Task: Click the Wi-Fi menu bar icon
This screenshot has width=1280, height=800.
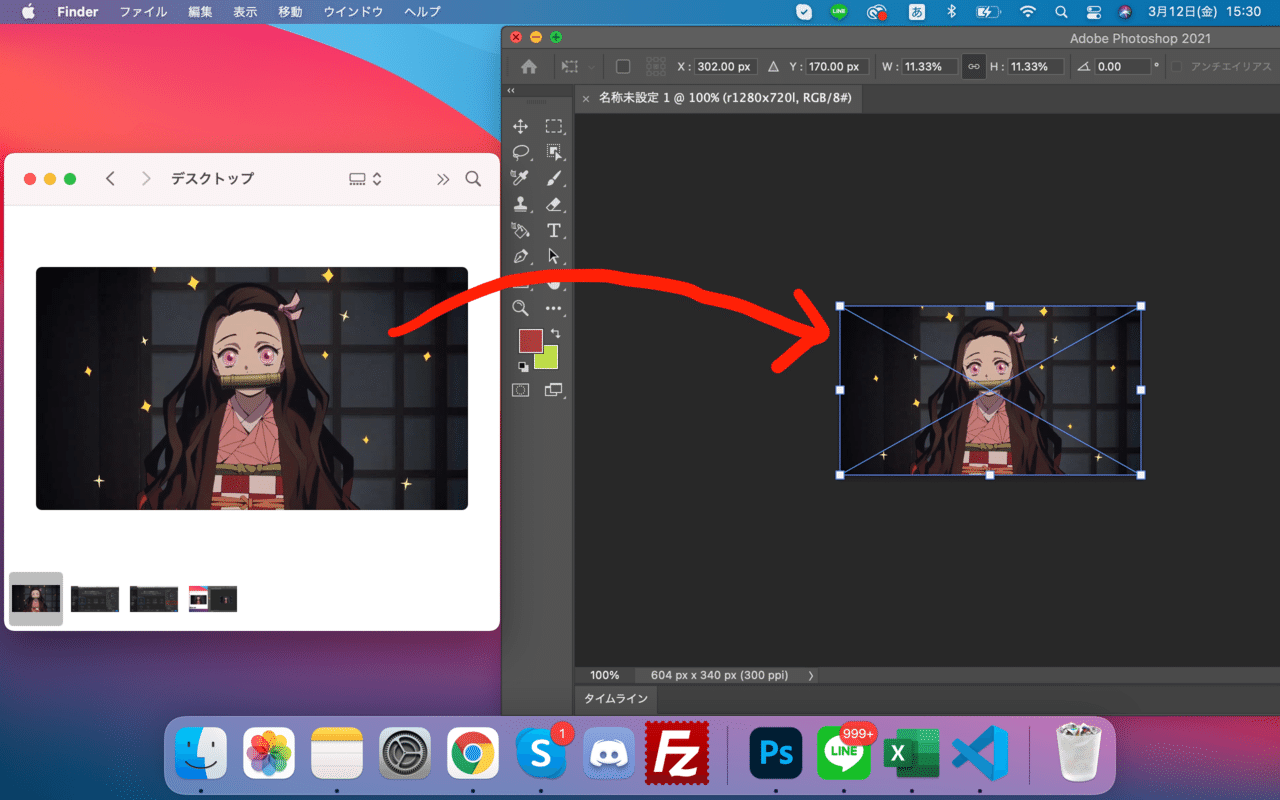Action: click(1027, 12)
